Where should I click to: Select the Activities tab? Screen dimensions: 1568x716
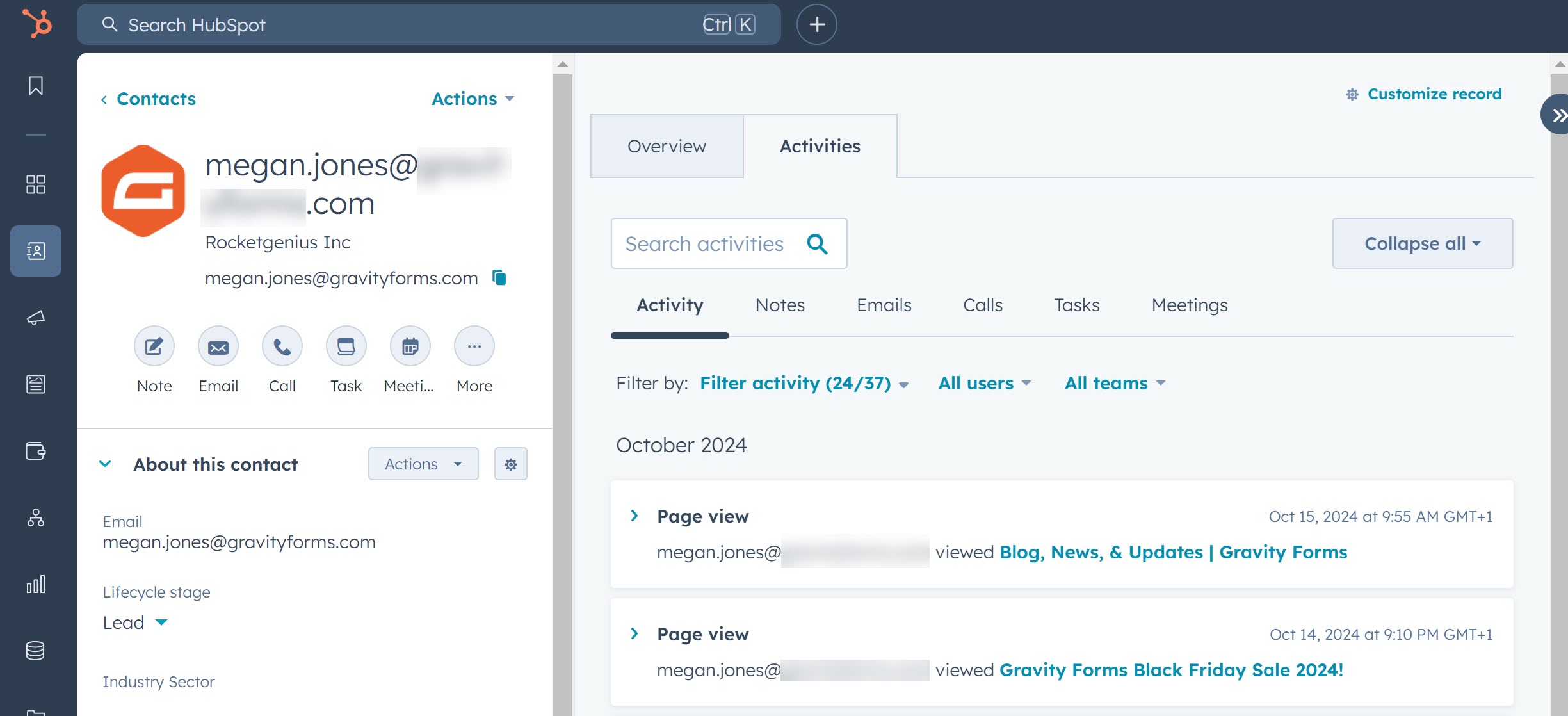click(x=820, y=146)
